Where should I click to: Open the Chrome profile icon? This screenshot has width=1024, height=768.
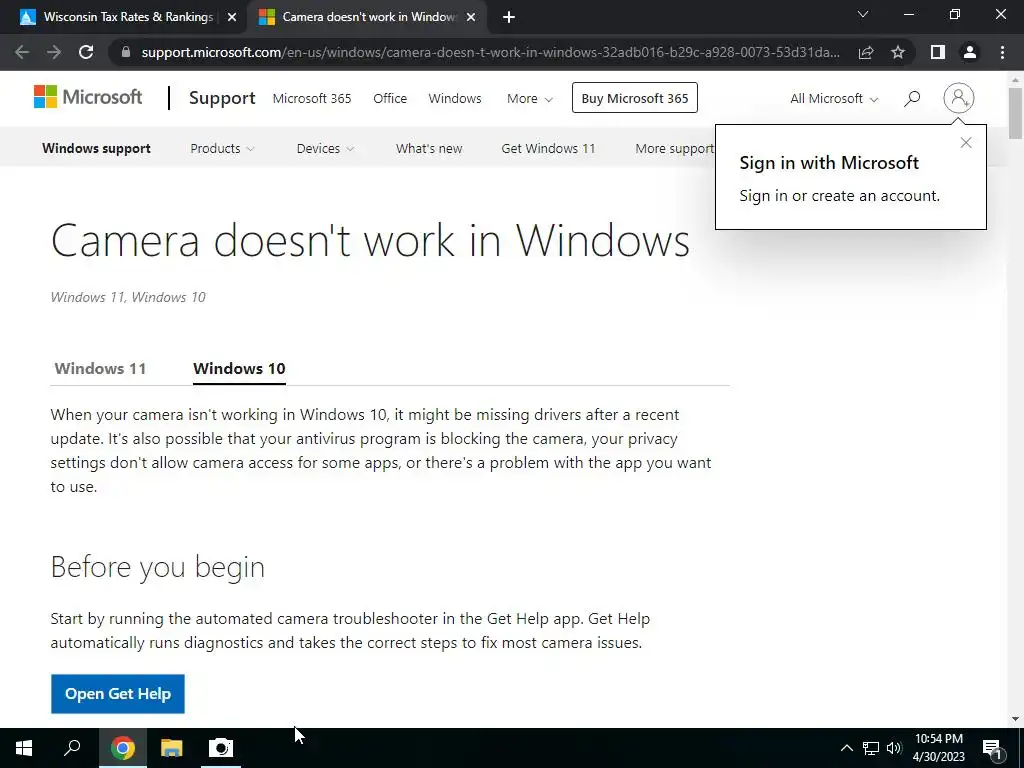970,52
